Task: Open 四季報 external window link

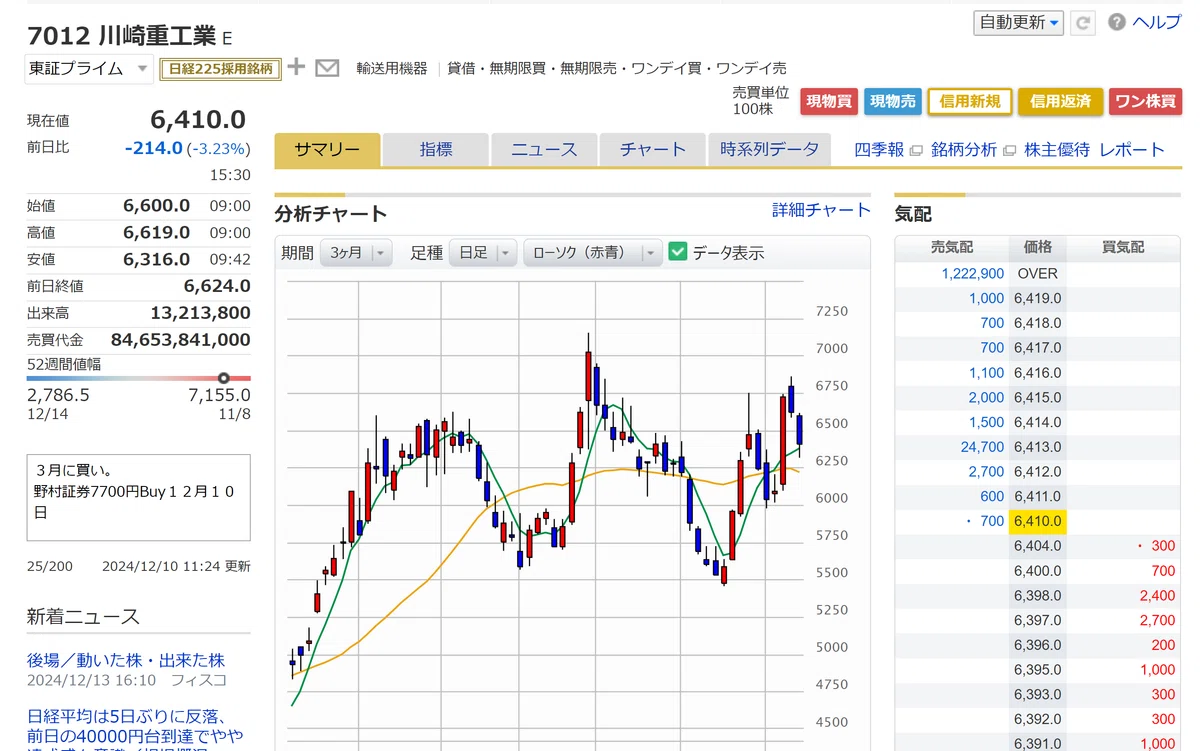Action: [887, 150]
